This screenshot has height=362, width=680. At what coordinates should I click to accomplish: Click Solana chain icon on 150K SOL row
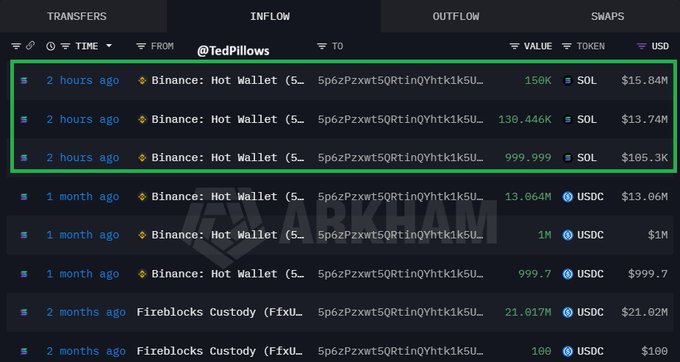pyautogui.click(x=24, y=81)
